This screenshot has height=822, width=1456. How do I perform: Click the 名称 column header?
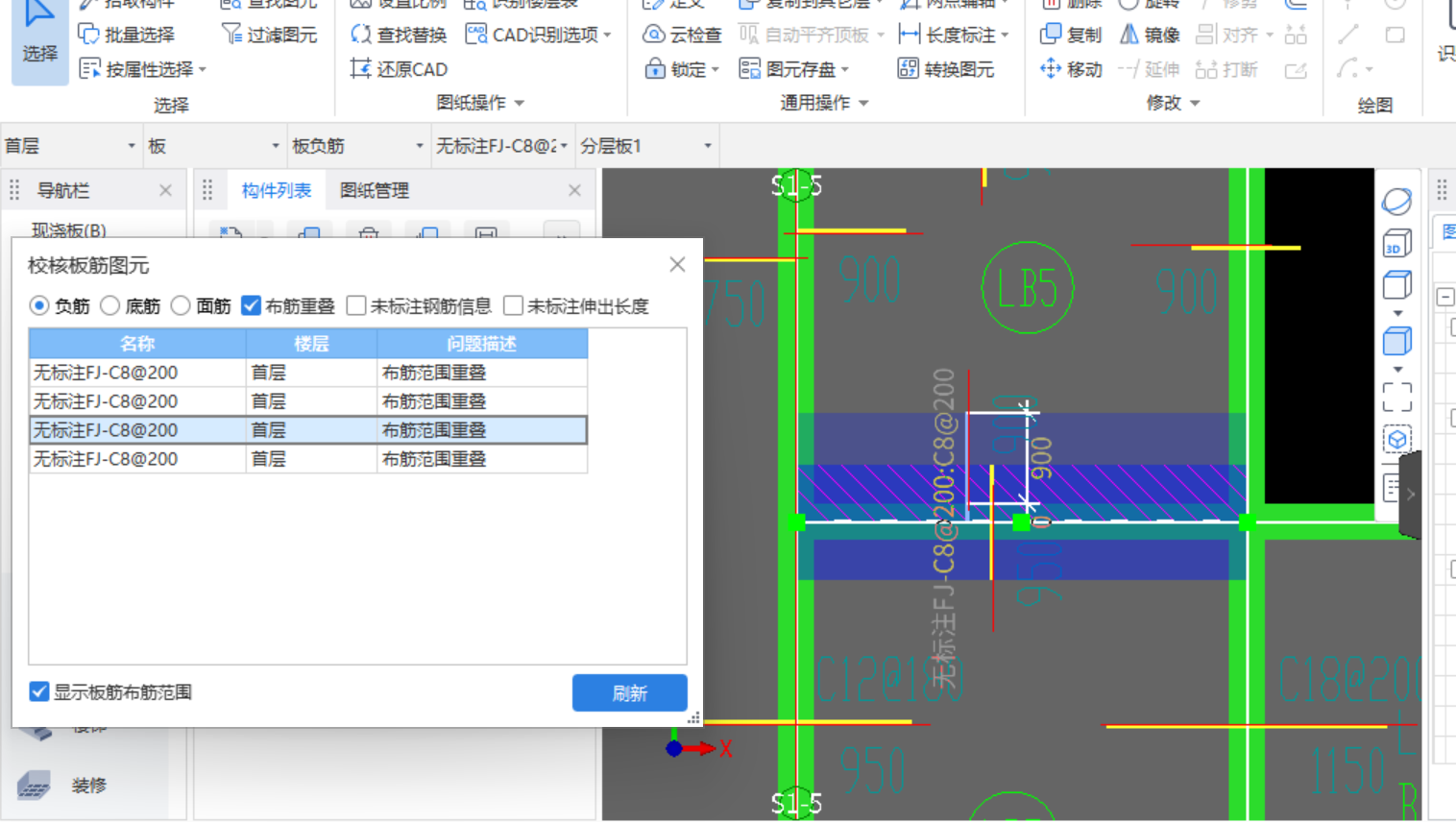pos(137,343)
